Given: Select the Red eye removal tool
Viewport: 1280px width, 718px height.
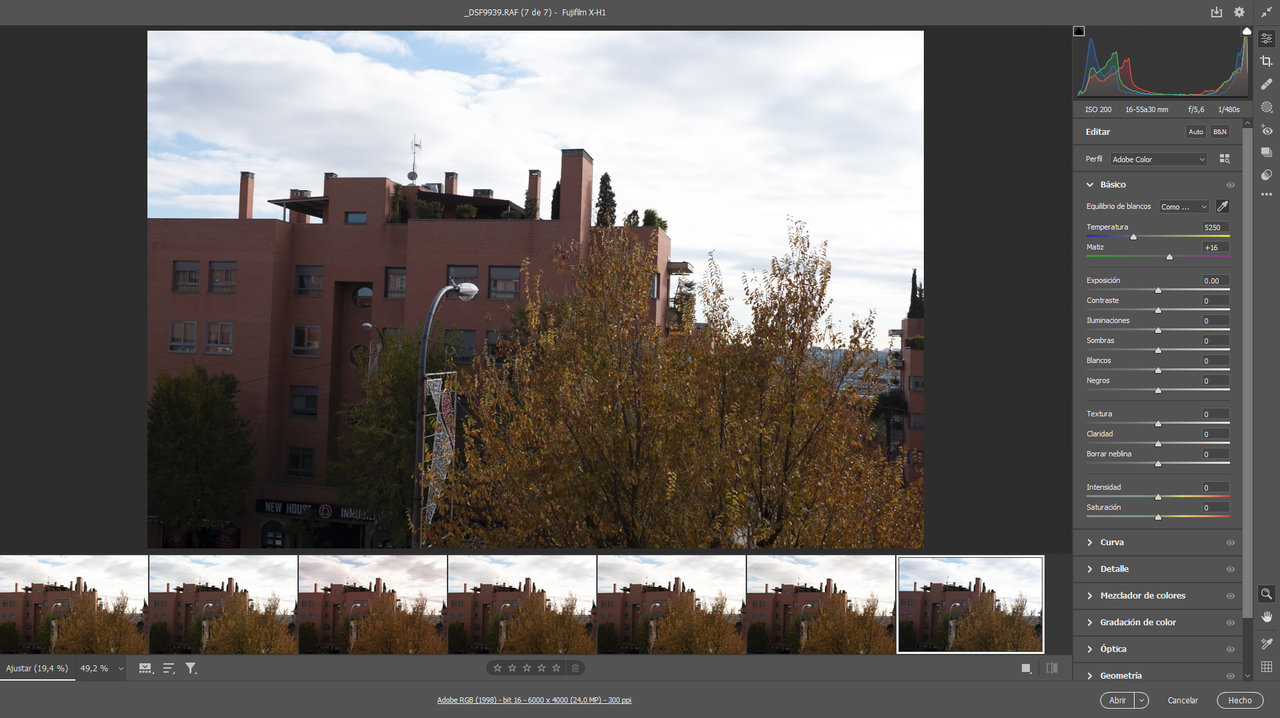Looking at the screenshot, I should (x=1266, y=130).
